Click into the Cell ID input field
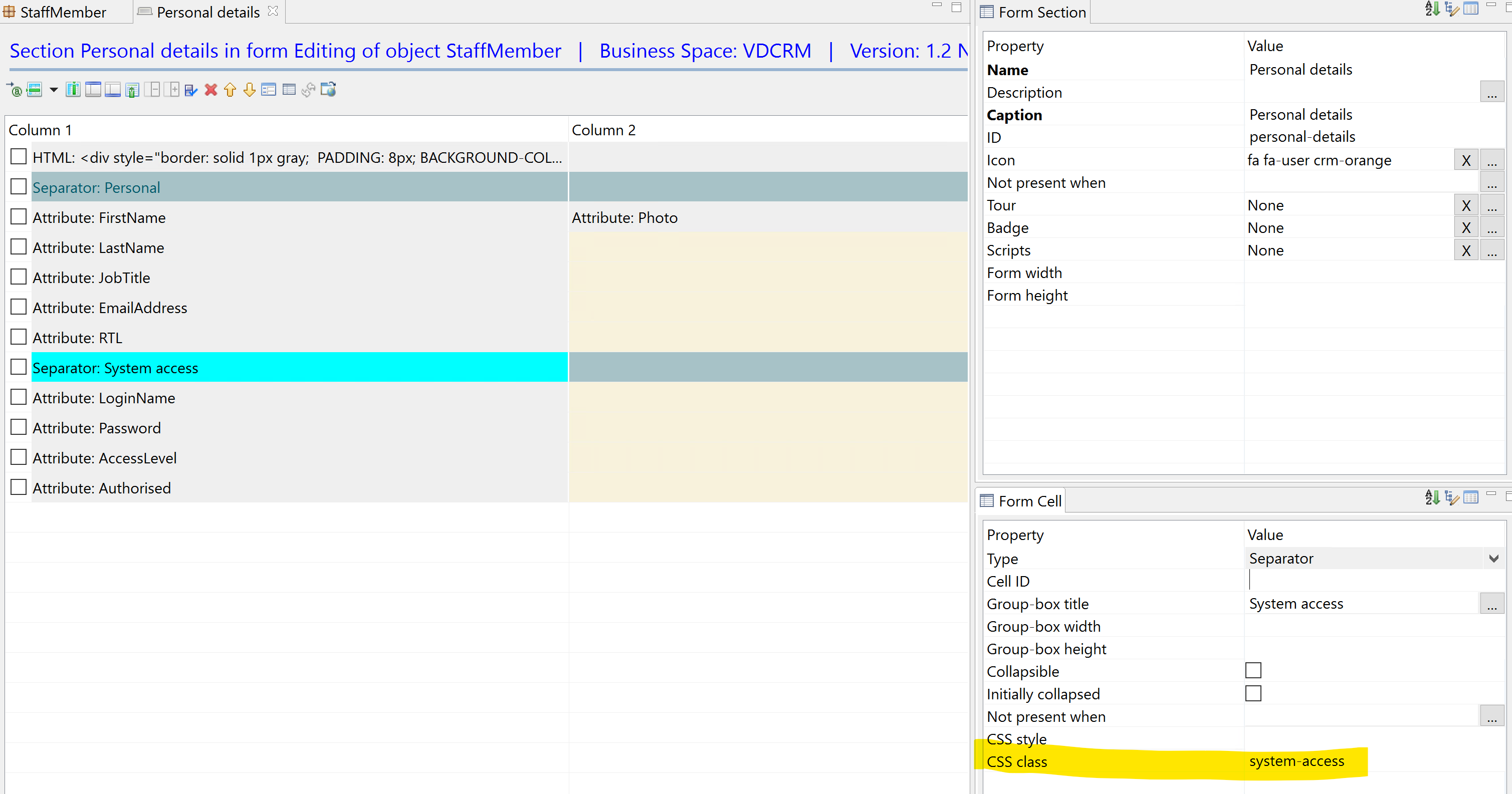The image size is (1512, 794). (x=1374, y=581)
